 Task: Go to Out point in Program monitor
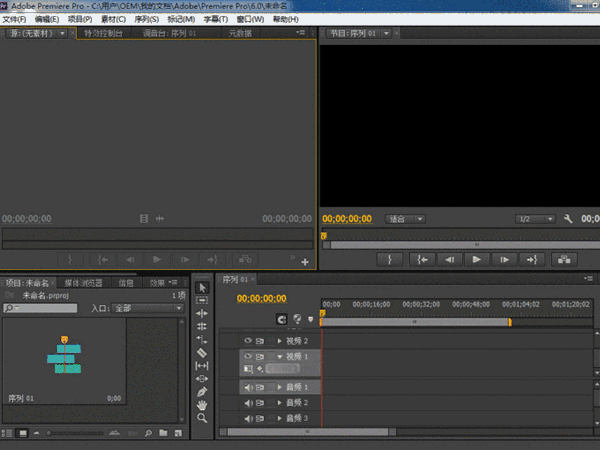532,260
